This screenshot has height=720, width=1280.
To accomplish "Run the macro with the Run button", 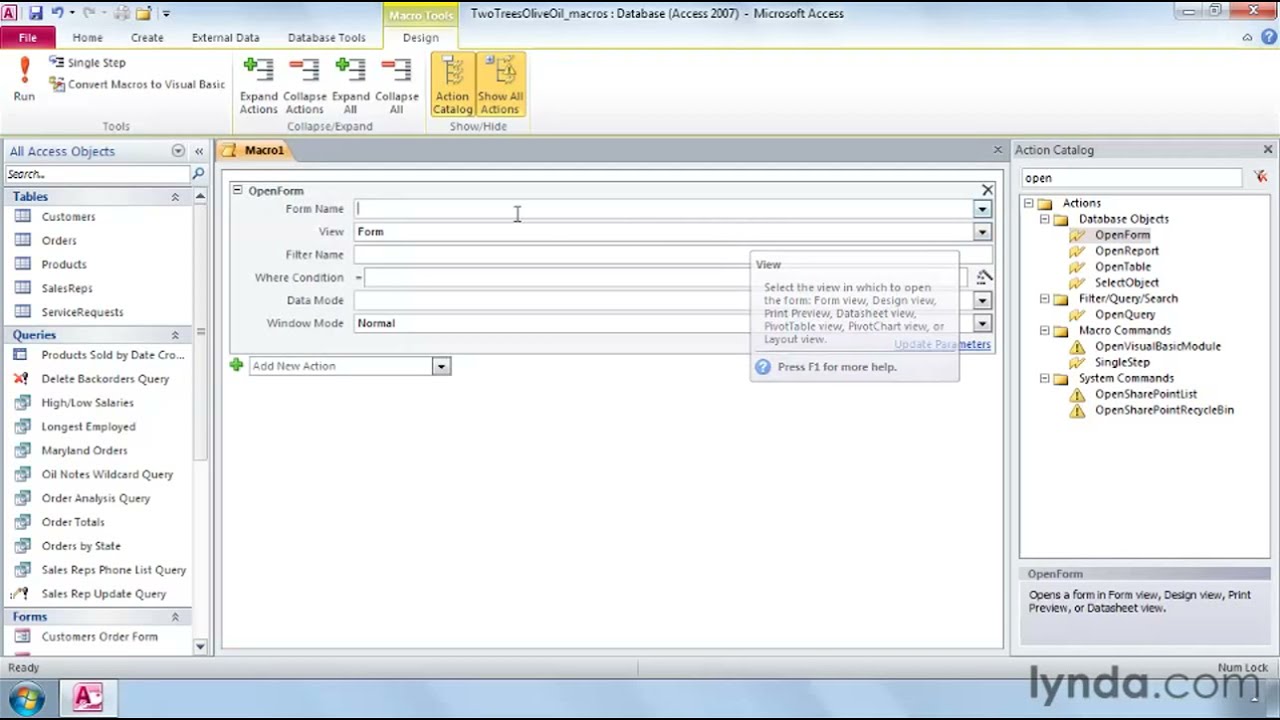I will point(24,80).
